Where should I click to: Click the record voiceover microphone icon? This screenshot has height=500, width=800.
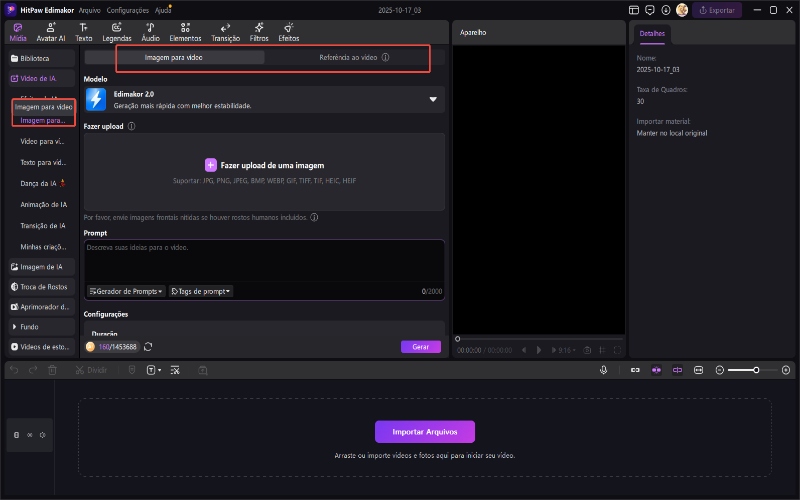click(x=604, y=370)
